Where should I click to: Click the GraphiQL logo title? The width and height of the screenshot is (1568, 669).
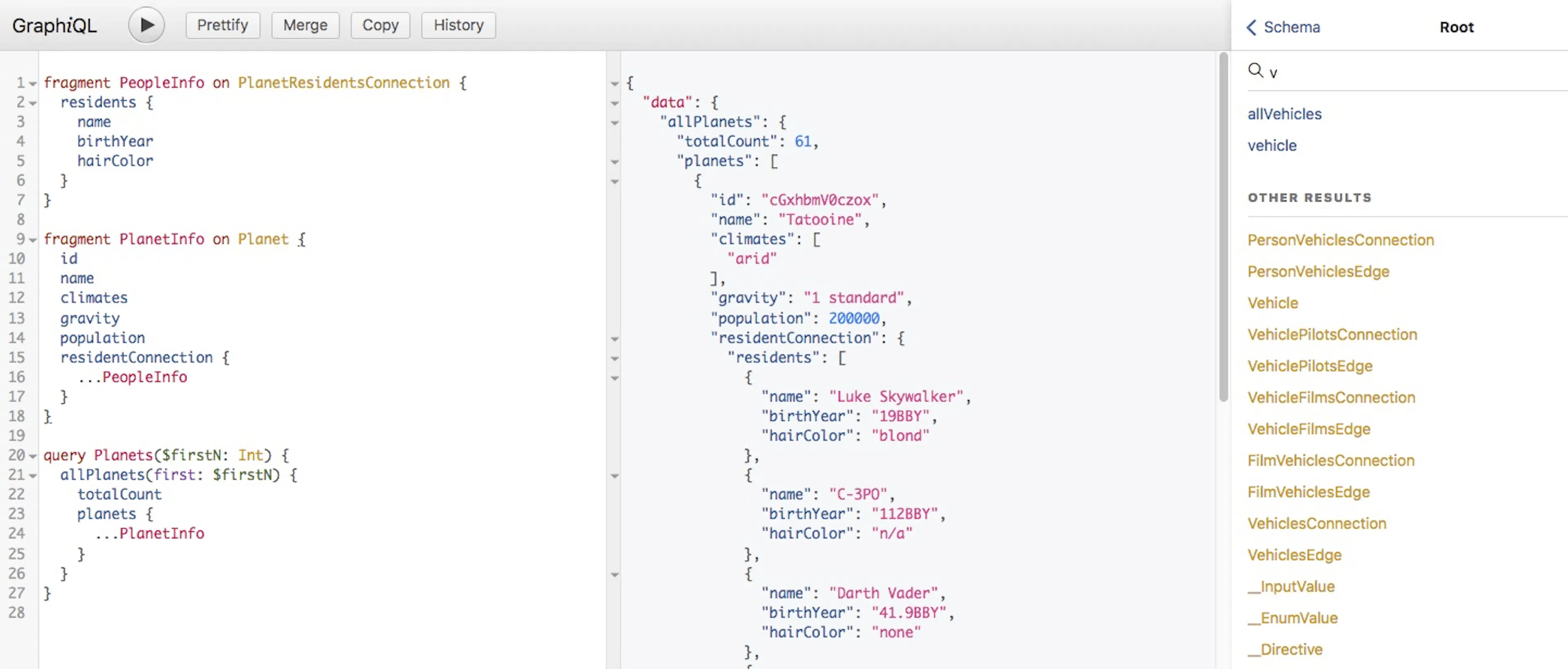(54, 25)
